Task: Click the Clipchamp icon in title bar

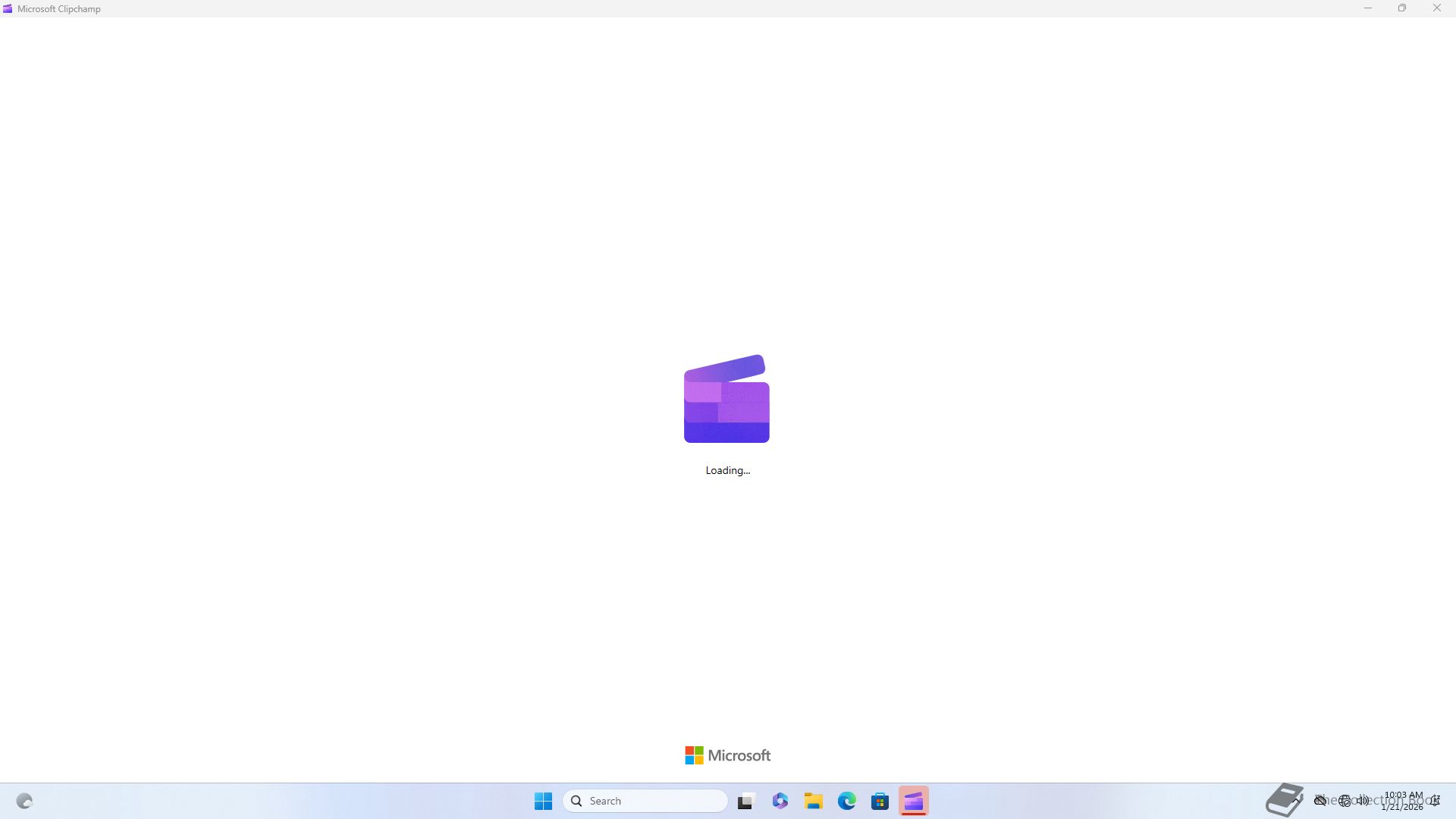Action: [x=8, y=9]
